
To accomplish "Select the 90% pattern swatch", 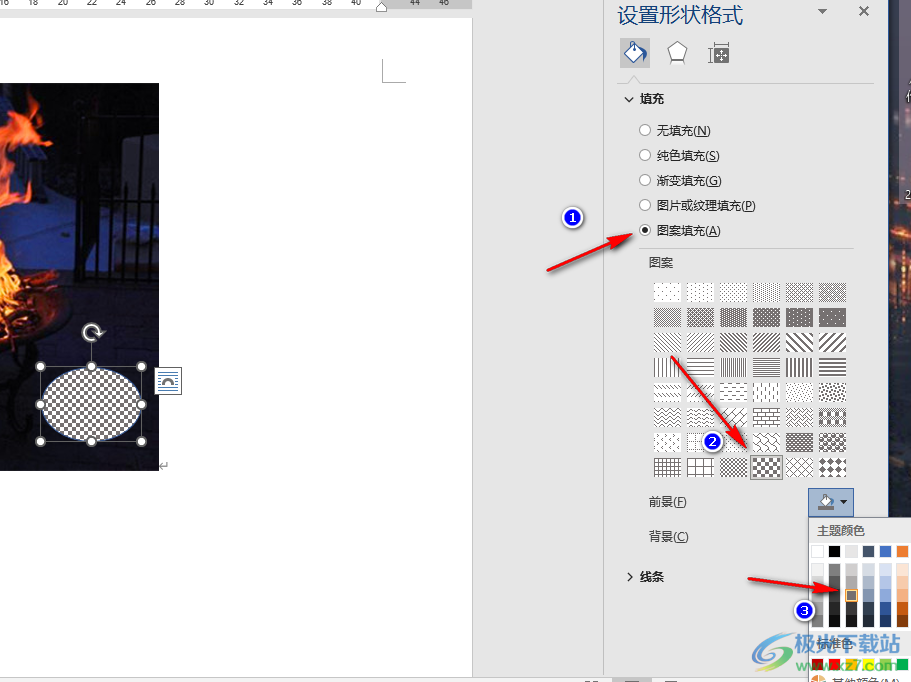I will coord(833,317).
